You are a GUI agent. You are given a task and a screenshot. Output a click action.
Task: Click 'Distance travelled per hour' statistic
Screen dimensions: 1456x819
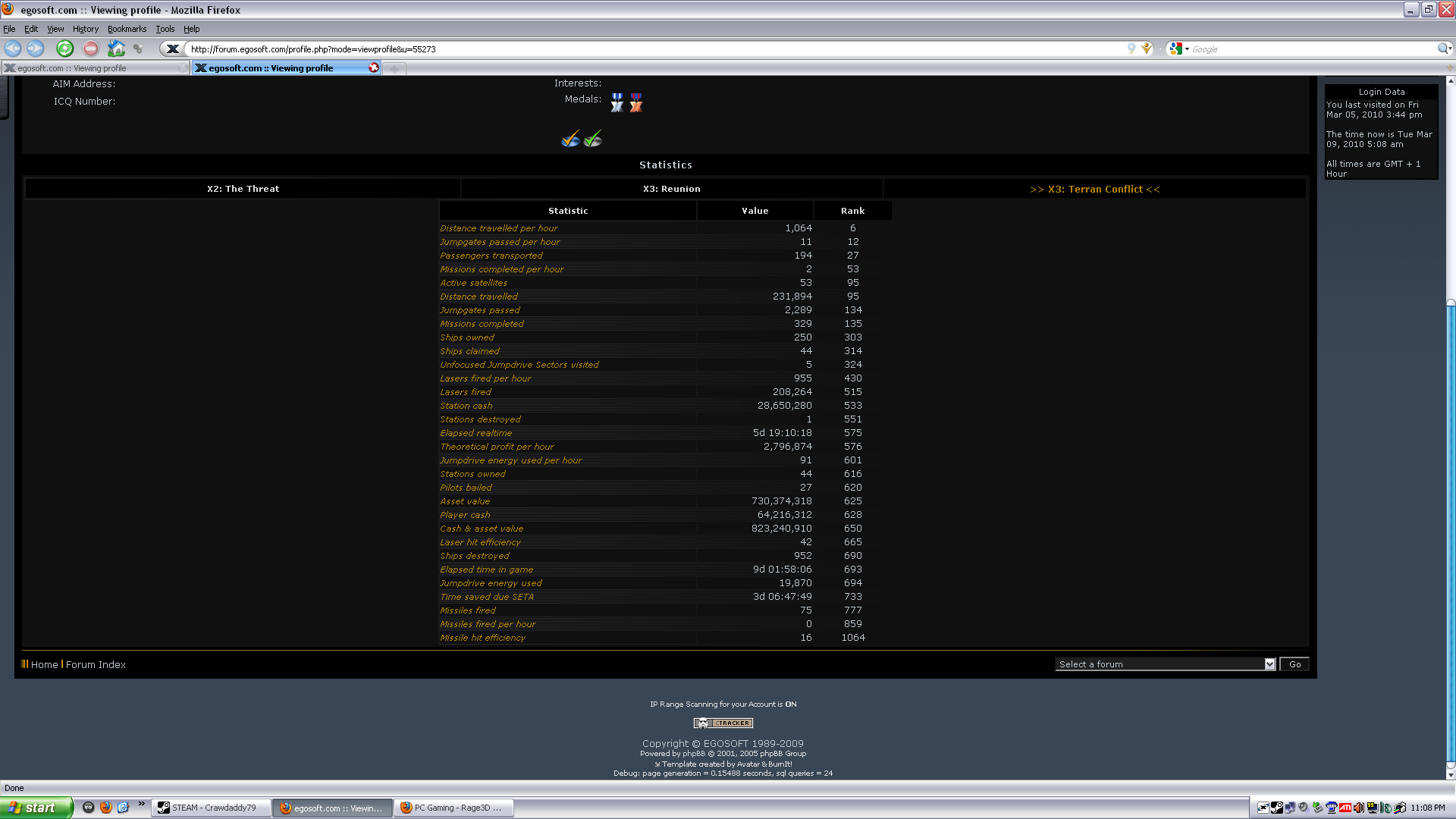pyautogui.click(x=498, y=228)
